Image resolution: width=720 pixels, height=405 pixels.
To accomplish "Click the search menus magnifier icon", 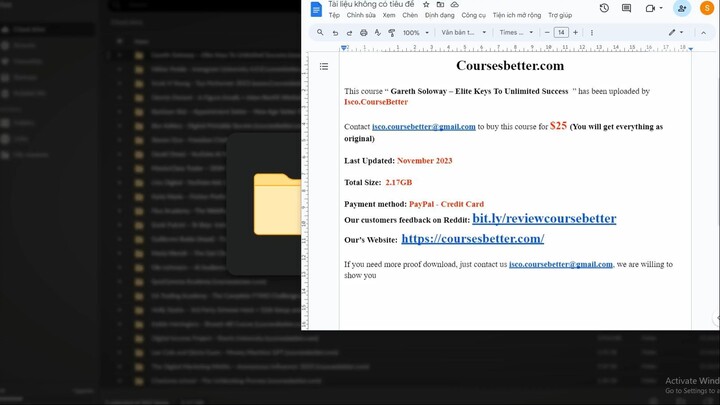I will (x=320, y=33).
